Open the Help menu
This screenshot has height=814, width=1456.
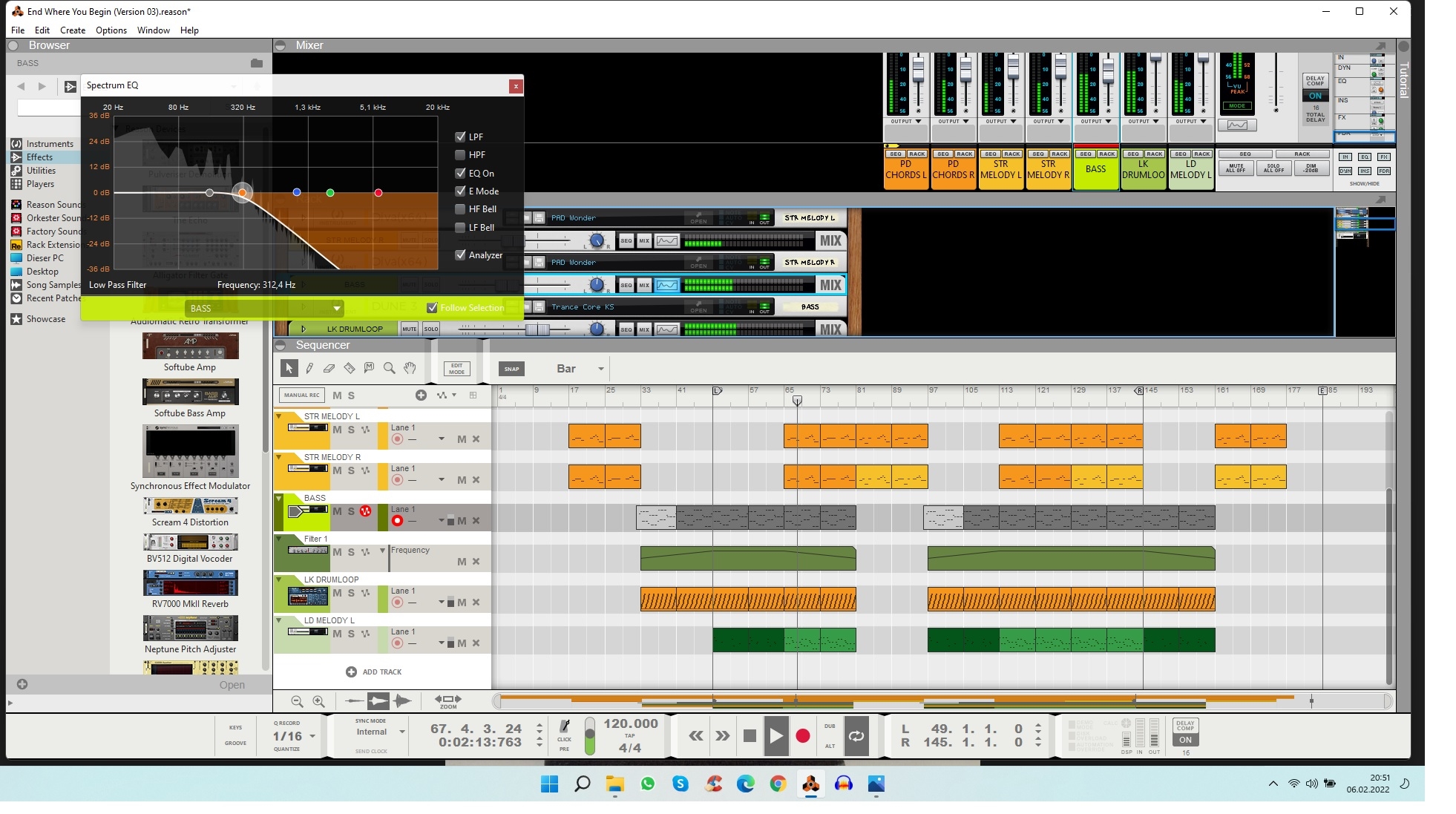189,30
